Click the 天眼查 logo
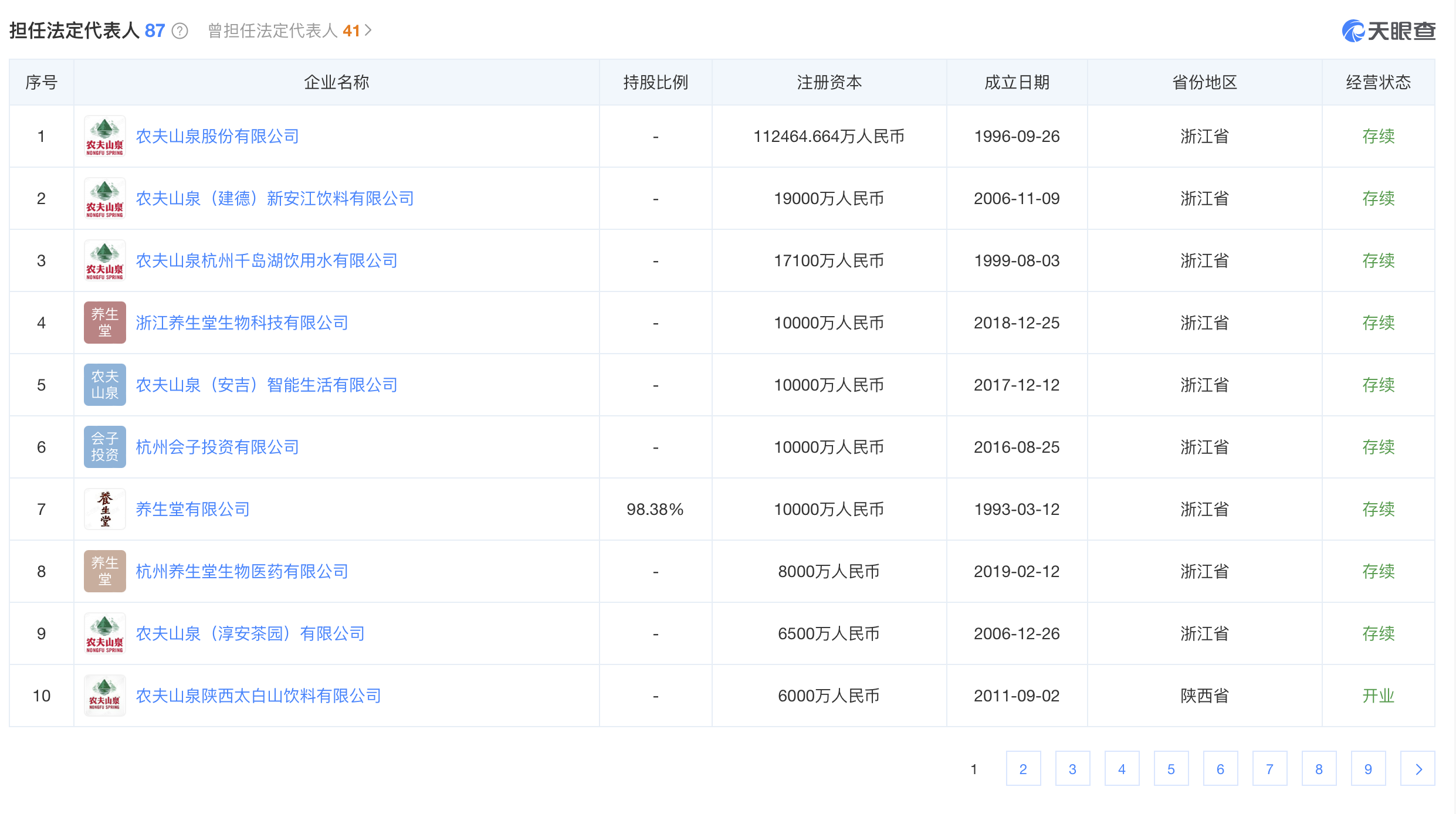 coord(1388,31)
